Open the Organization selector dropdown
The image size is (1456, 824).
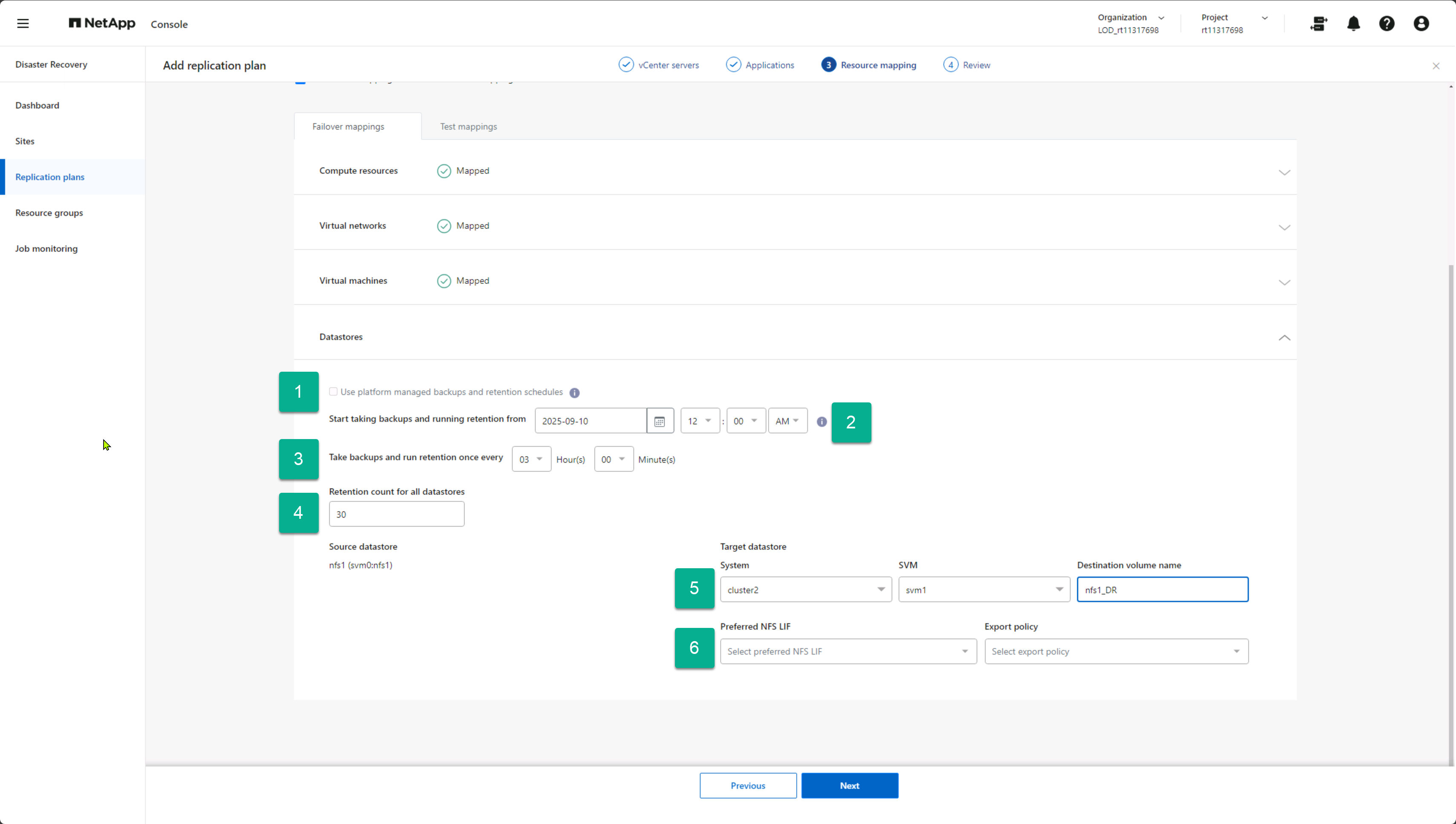click(x=1130, y=23)
